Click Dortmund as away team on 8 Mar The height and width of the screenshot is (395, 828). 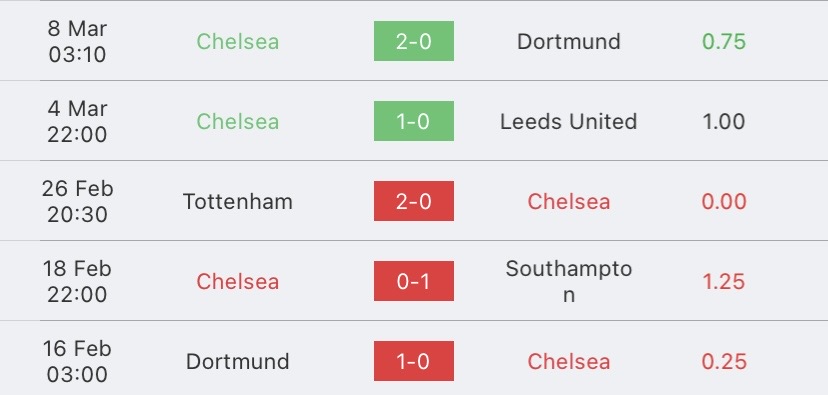point(569,42)
